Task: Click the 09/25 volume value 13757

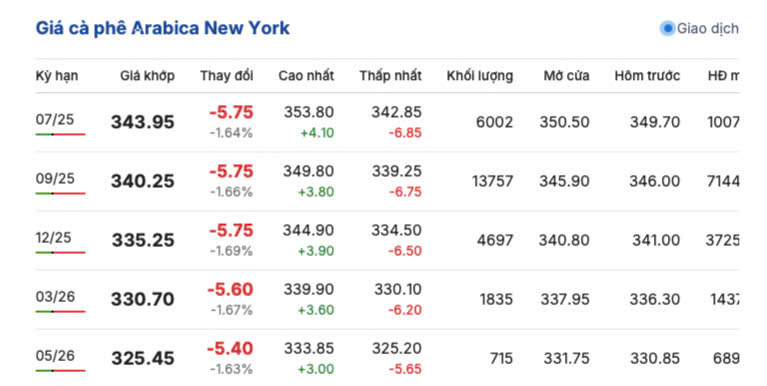Action: point(493,182)
